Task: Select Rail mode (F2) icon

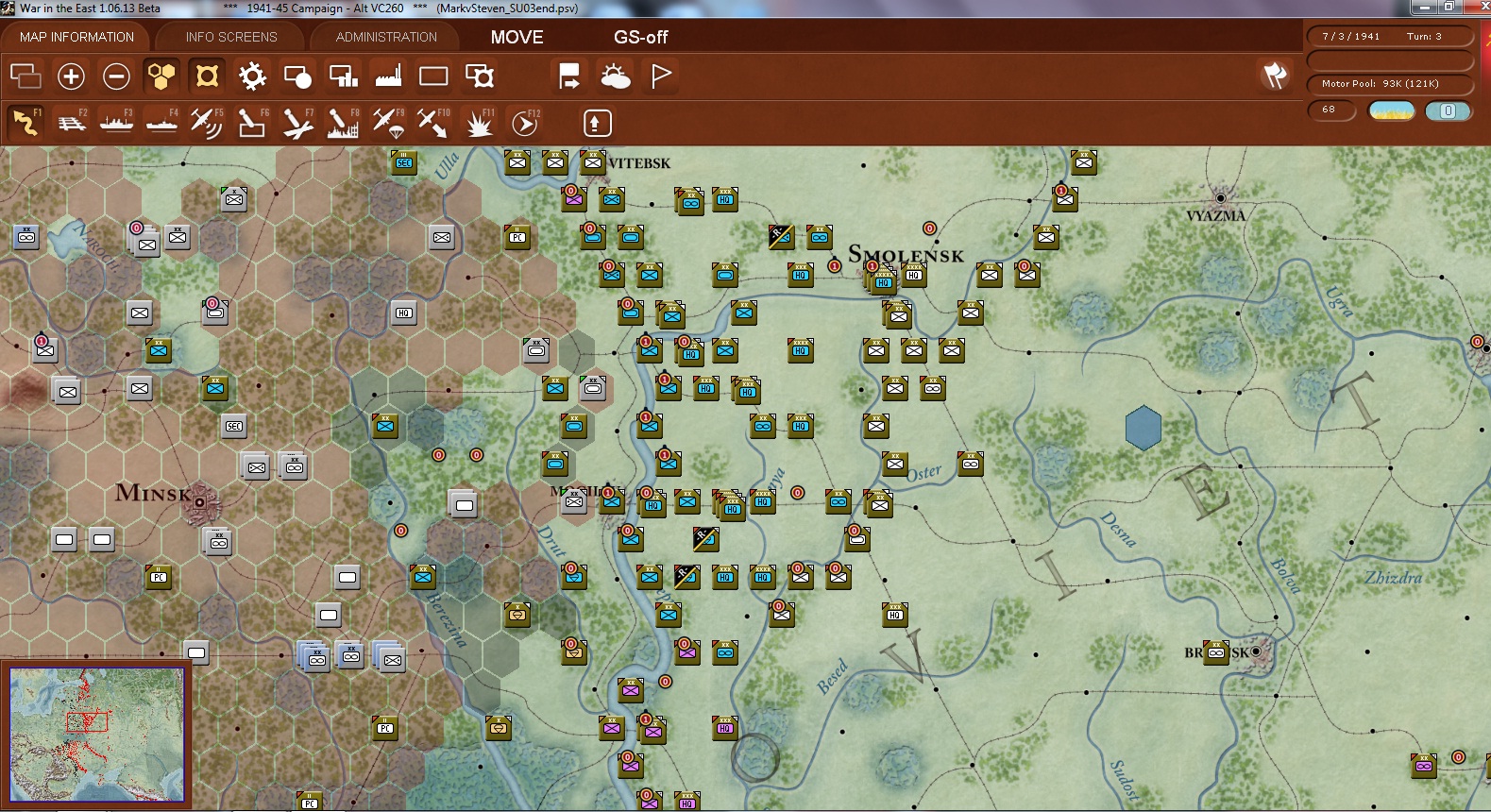Action: click(71, 123)
